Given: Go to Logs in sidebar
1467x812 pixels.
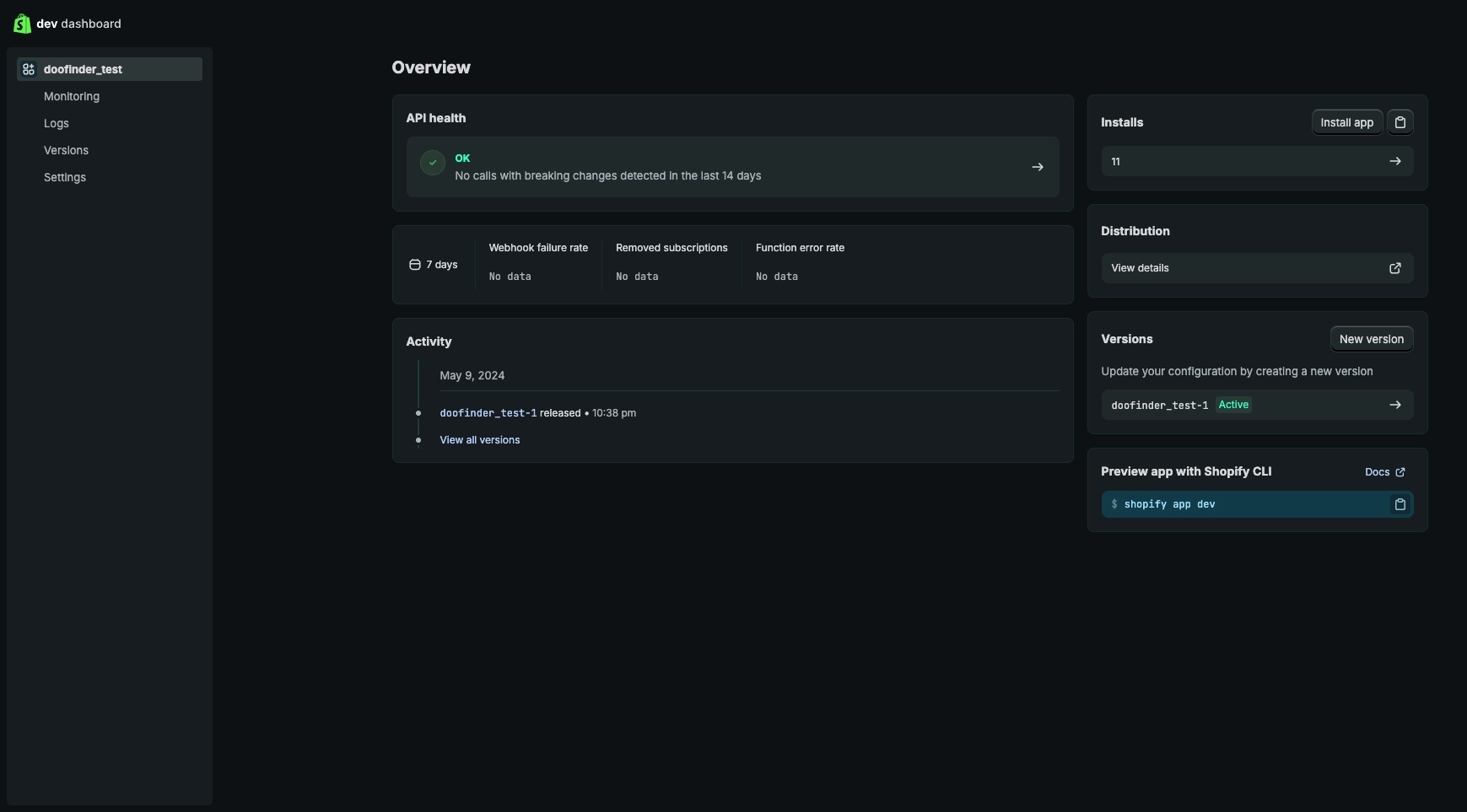Looking at the screenshot, I should click(57, 123).
